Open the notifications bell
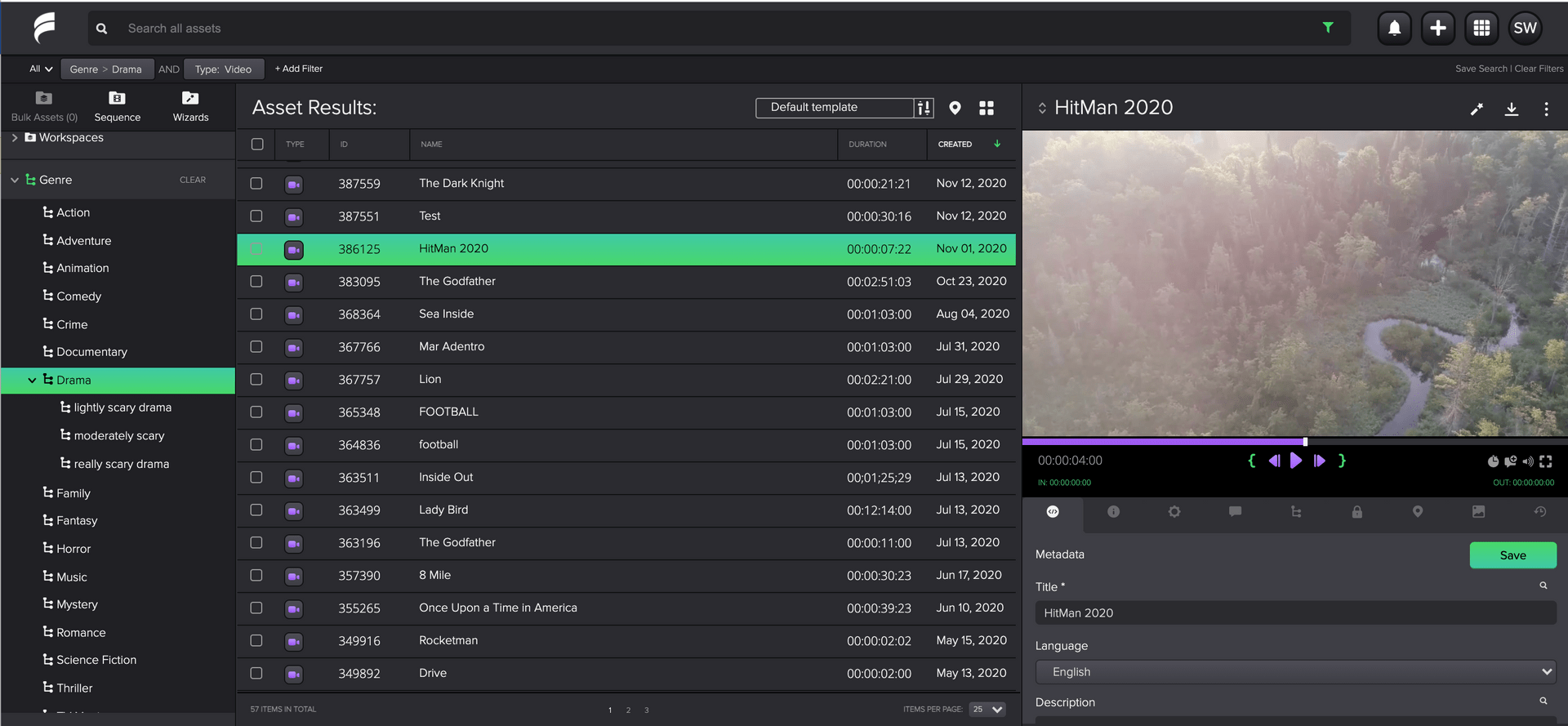Image resolution: width=1568 pixels, height=726 pixels. coord(1394,29)
